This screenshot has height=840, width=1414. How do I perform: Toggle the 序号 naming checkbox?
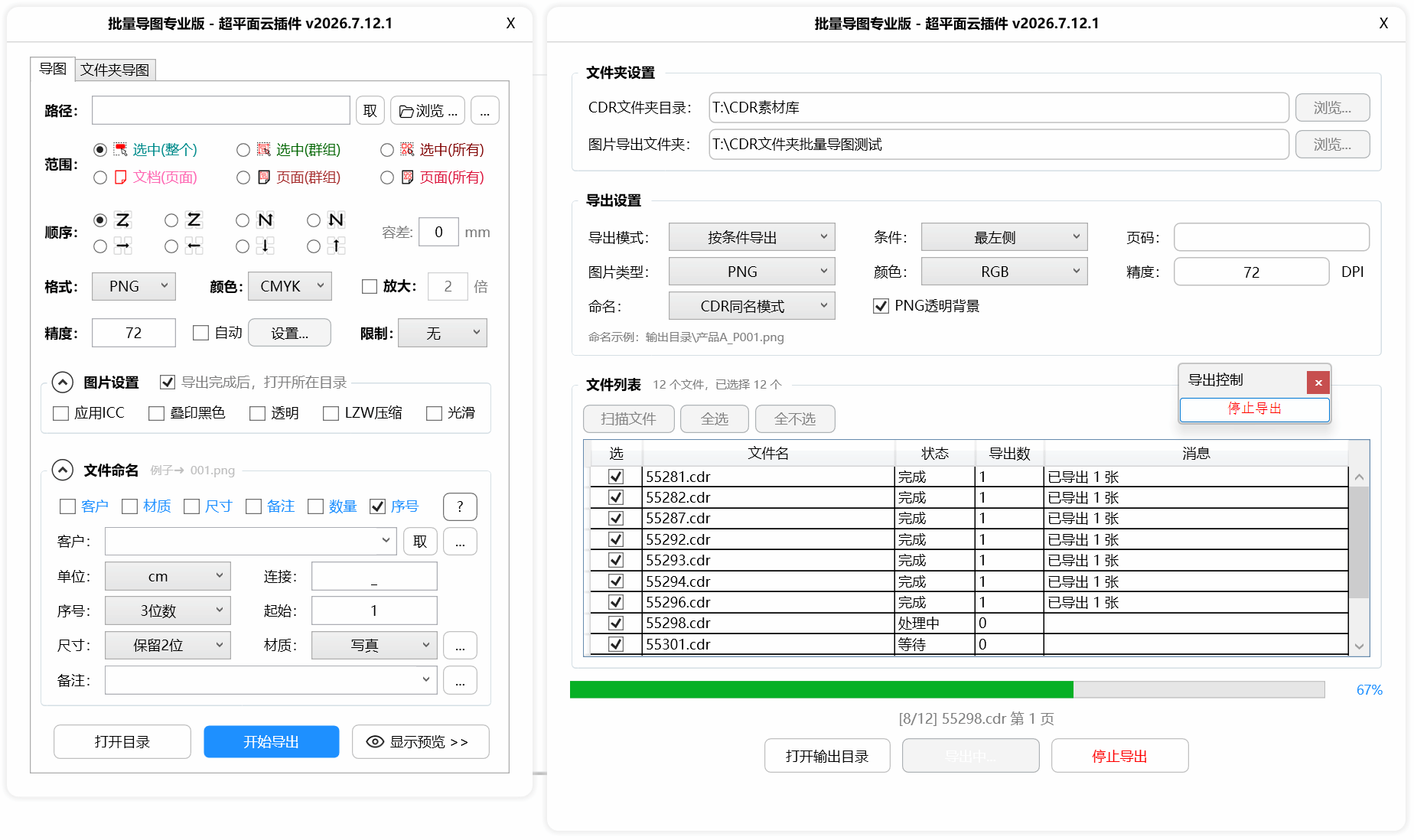click(377, 506)
